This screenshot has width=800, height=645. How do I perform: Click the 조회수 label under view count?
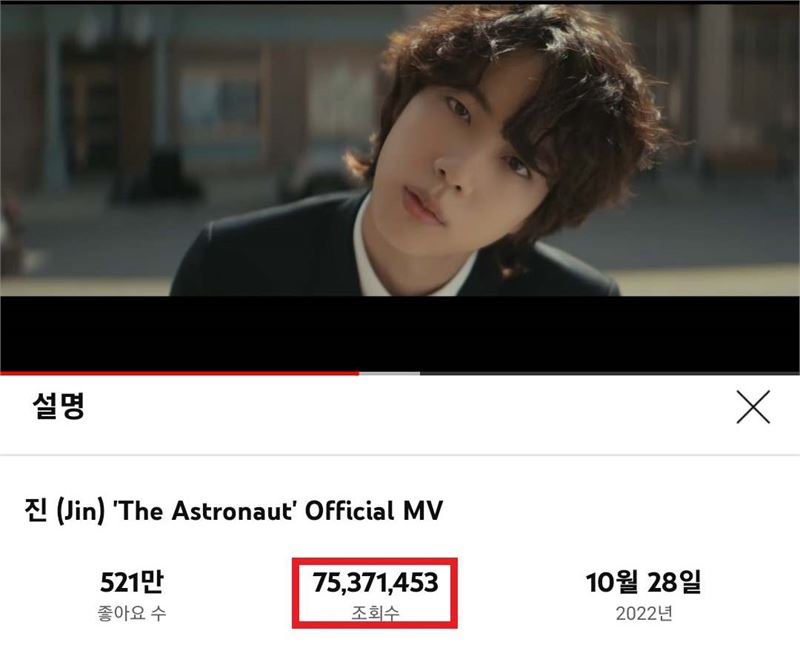click(x=375, y=613)
